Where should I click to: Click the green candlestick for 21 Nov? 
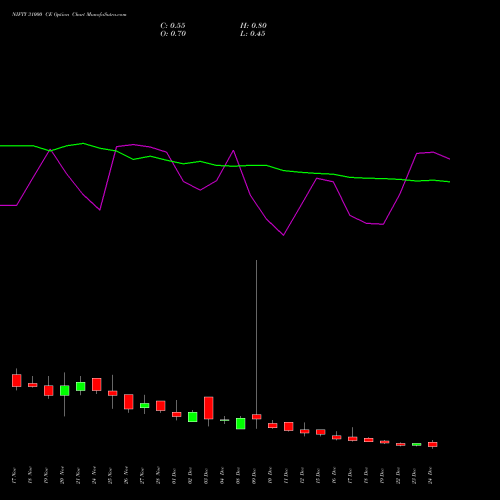coord(81,386)
